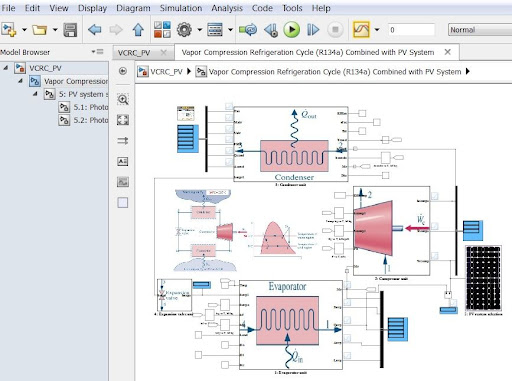512x381 pixels.
Task: Expand the New Model dropdown arrow
Action: pyautogui.click(x=24, y=30)
